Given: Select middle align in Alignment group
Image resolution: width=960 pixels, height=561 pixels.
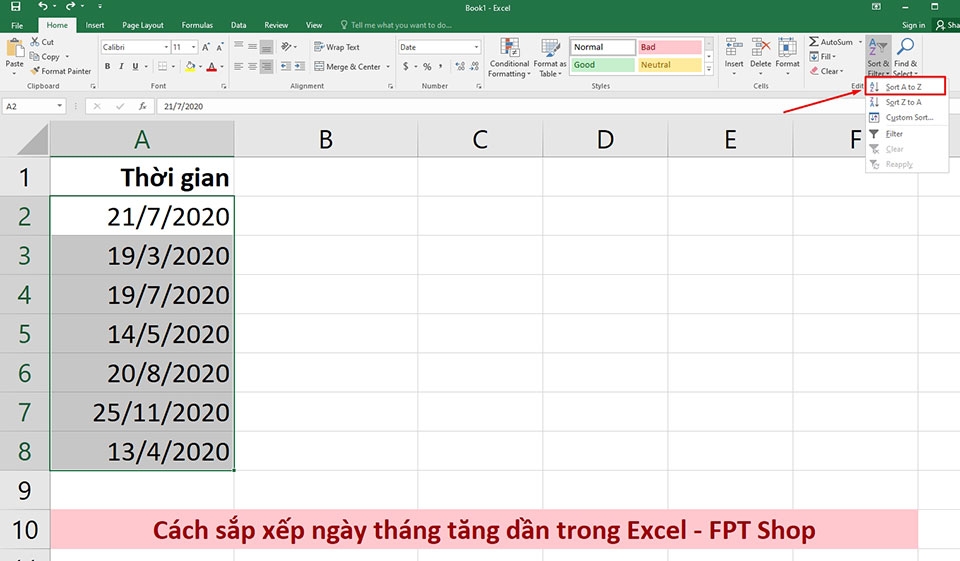Looking at the screenshot, I should [x=252, y=47].
